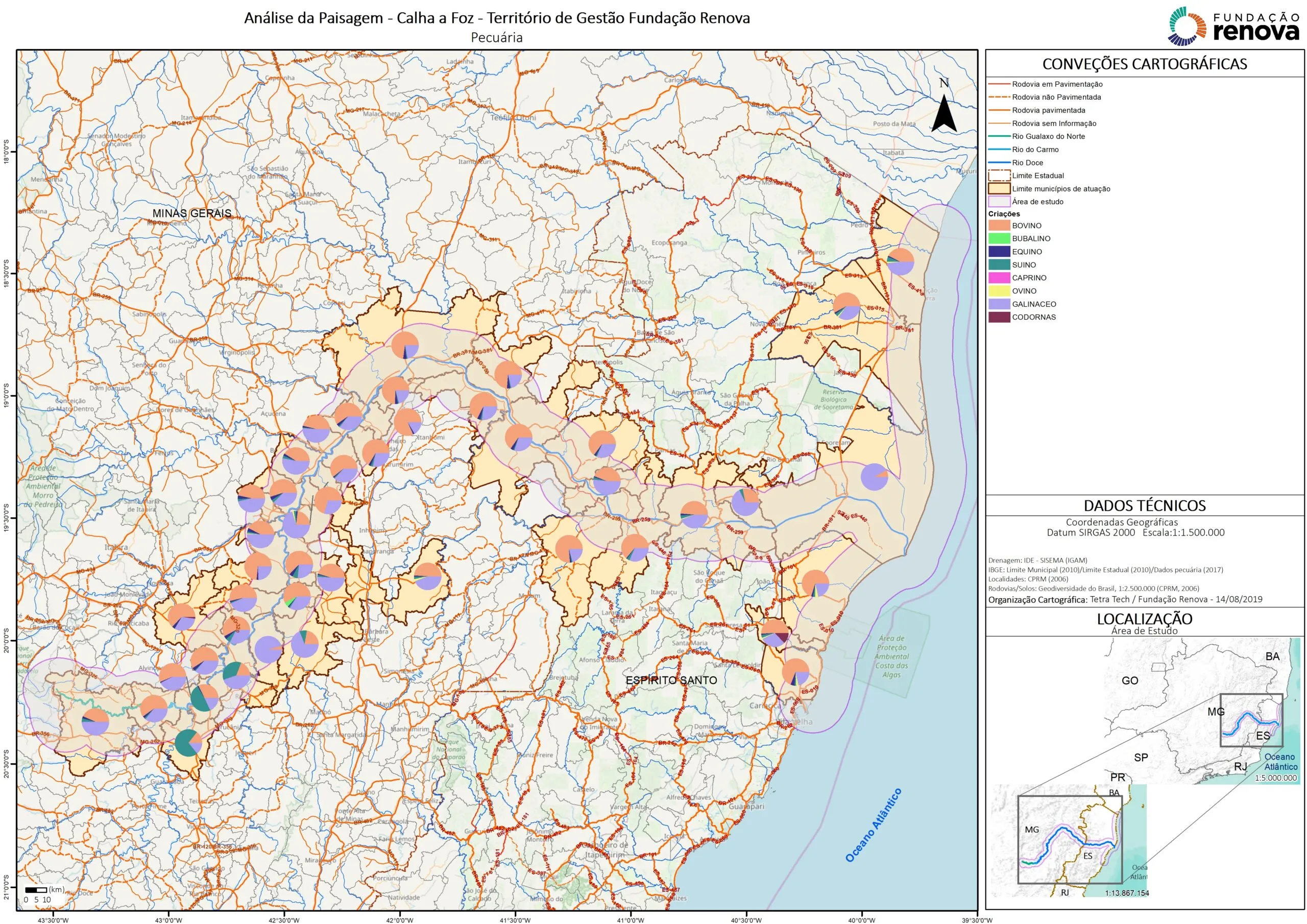The image size is (1307, 924).
Task: Click the northernmost coastal pie chart
Action: (901, 261)
